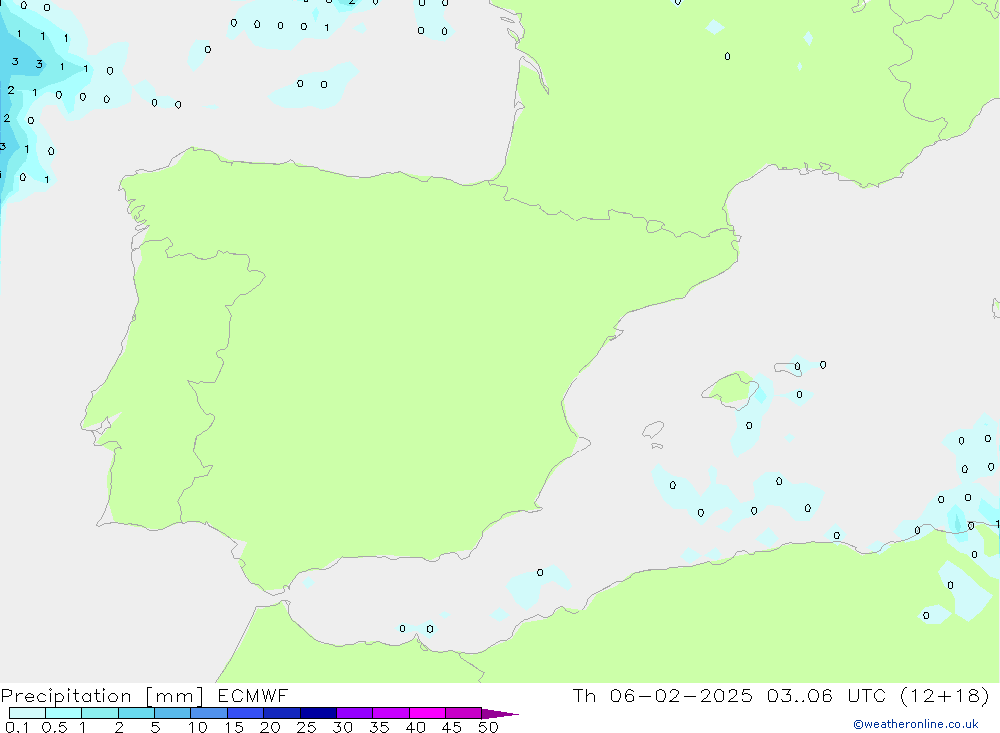Click the '0.5' legend scale label
Screen dimensions: 1000x733
[54, 727]
